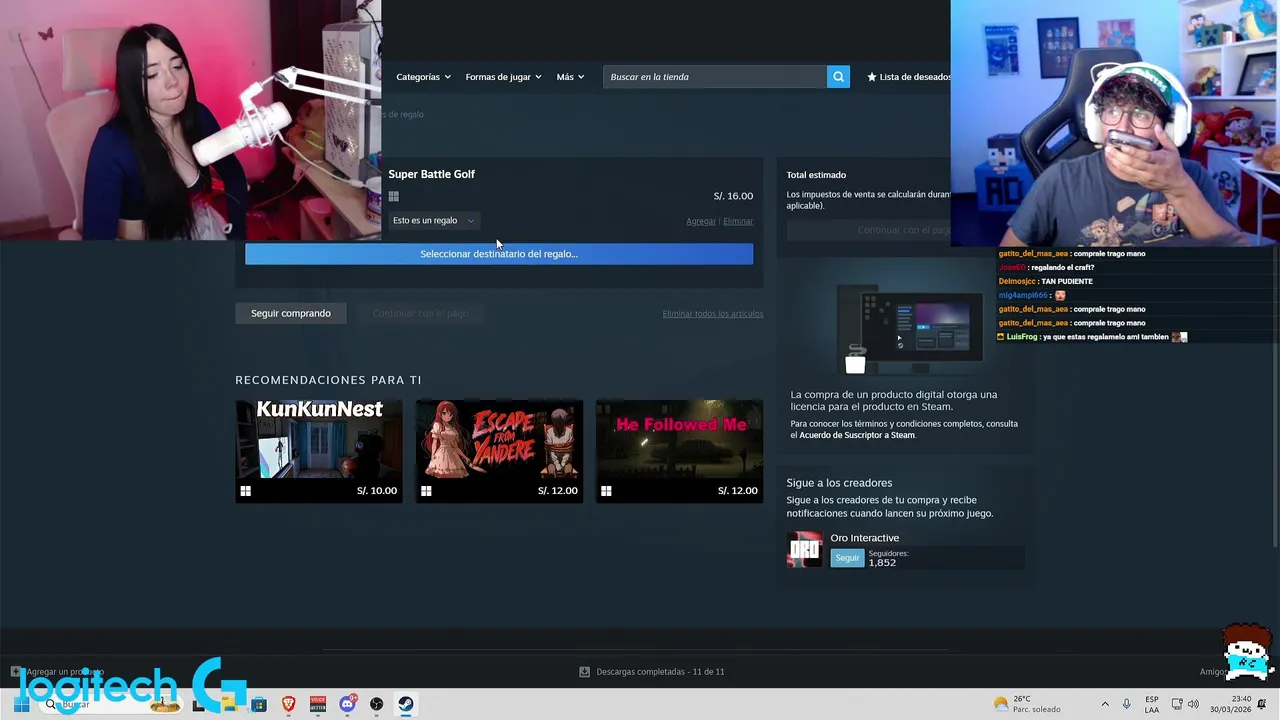The width and height of the screenshot is (1280, 720).
Task: Click Windows icon under Super Battle Golf title
Action: click(394, 197)
